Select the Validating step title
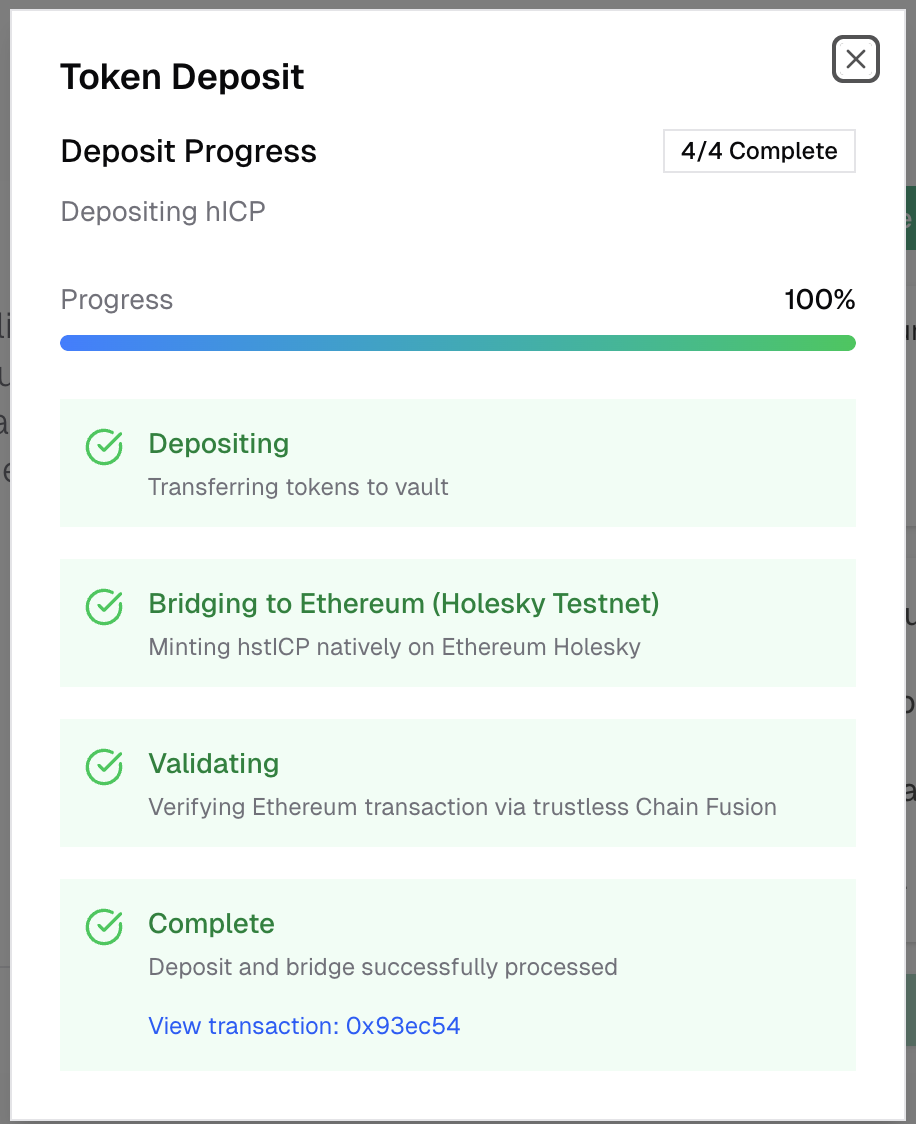Viewport: 916px width, 1124px height. coord(213,764)
